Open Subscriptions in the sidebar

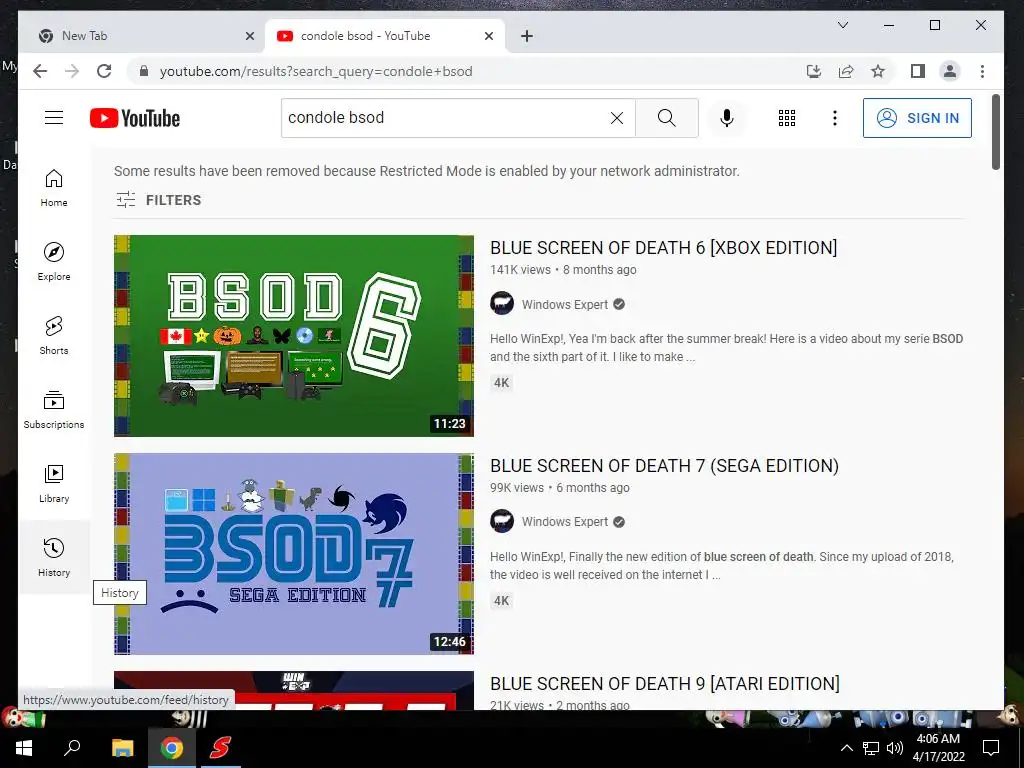pos(54,409)
